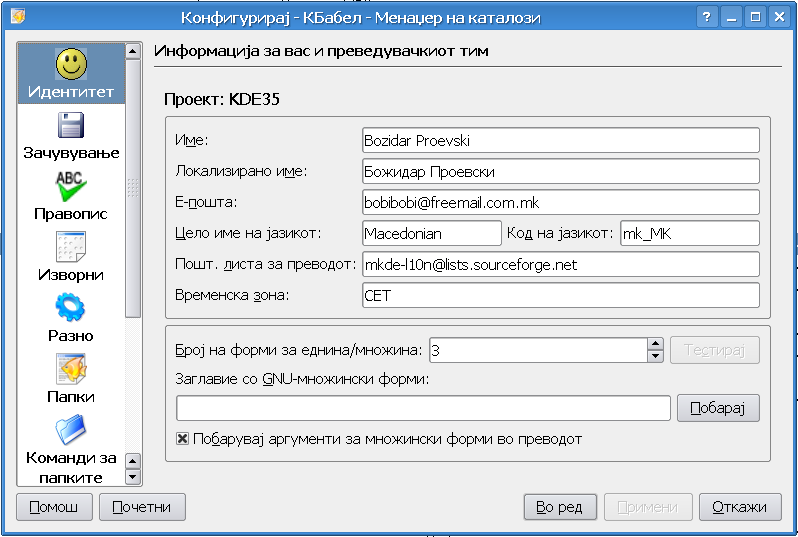798x537 pixels.
Task: Click the Локализирано име input field
Action: click(561, 172)
